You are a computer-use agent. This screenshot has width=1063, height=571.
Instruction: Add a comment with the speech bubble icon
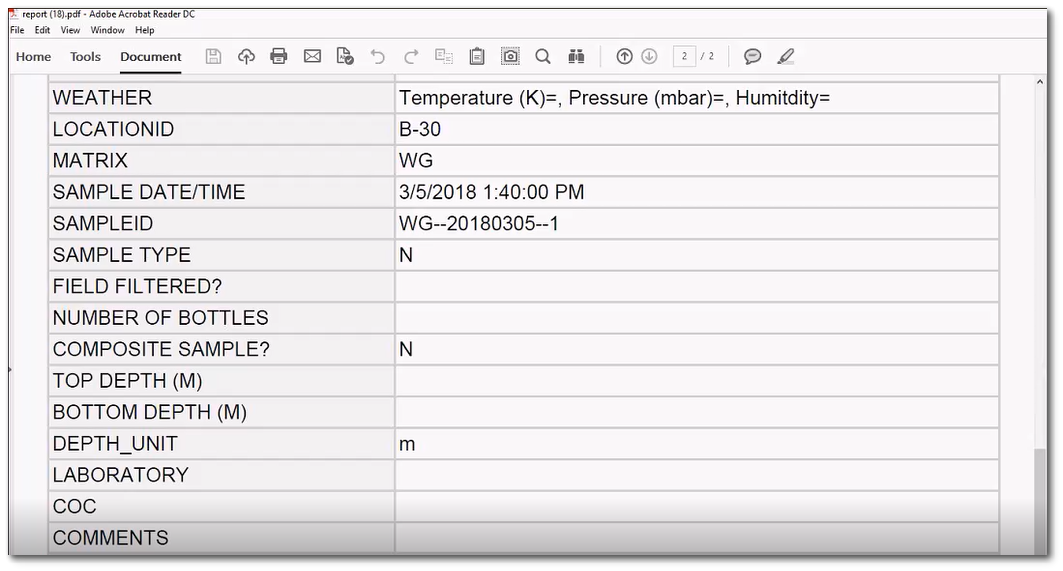click(753, 57)
